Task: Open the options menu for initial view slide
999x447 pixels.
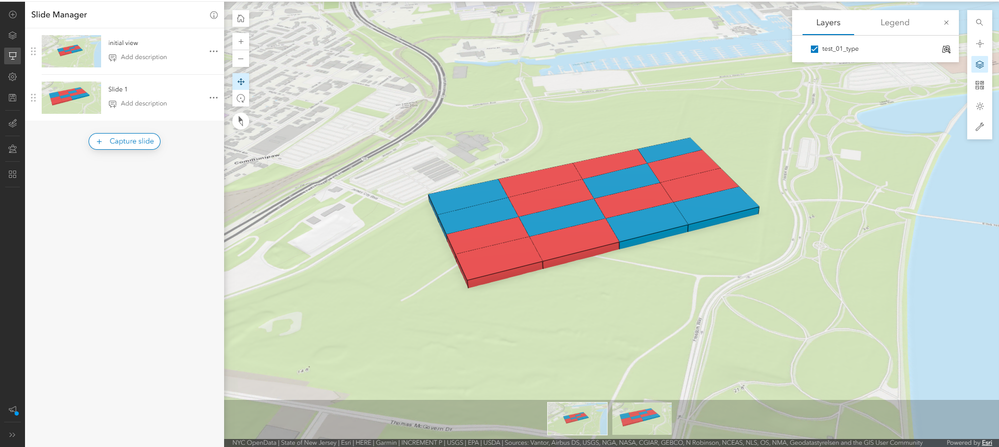Action: 213,51
